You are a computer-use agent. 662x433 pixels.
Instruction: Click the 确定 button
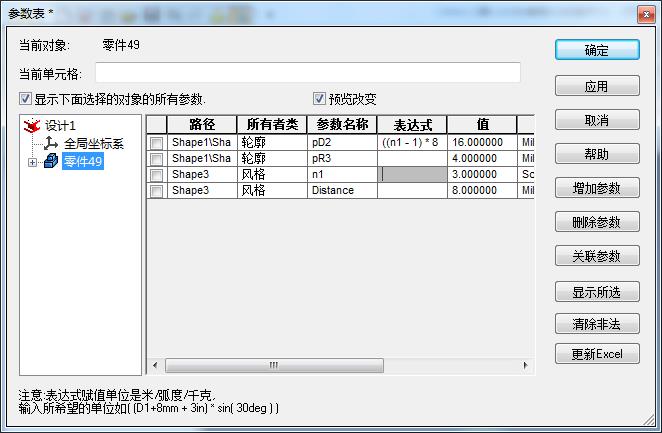pos(597,50)
